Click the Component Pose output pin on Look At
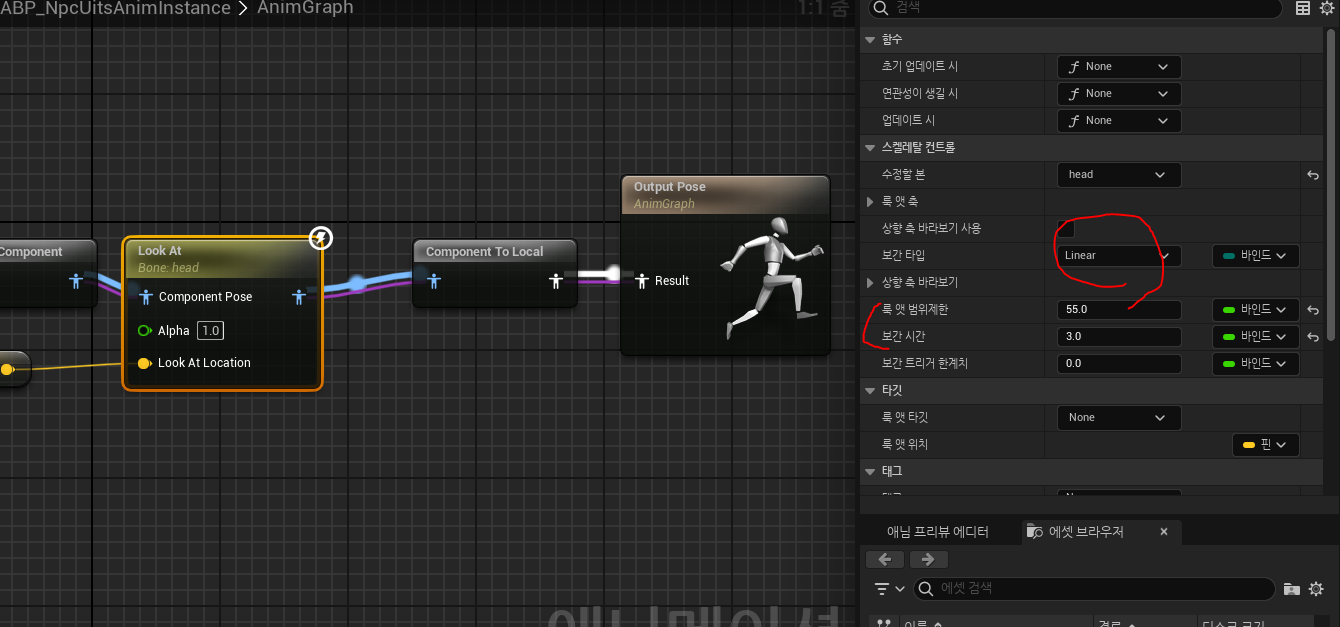The width and height of the screenshot is (1340, 627). (298, 297)
